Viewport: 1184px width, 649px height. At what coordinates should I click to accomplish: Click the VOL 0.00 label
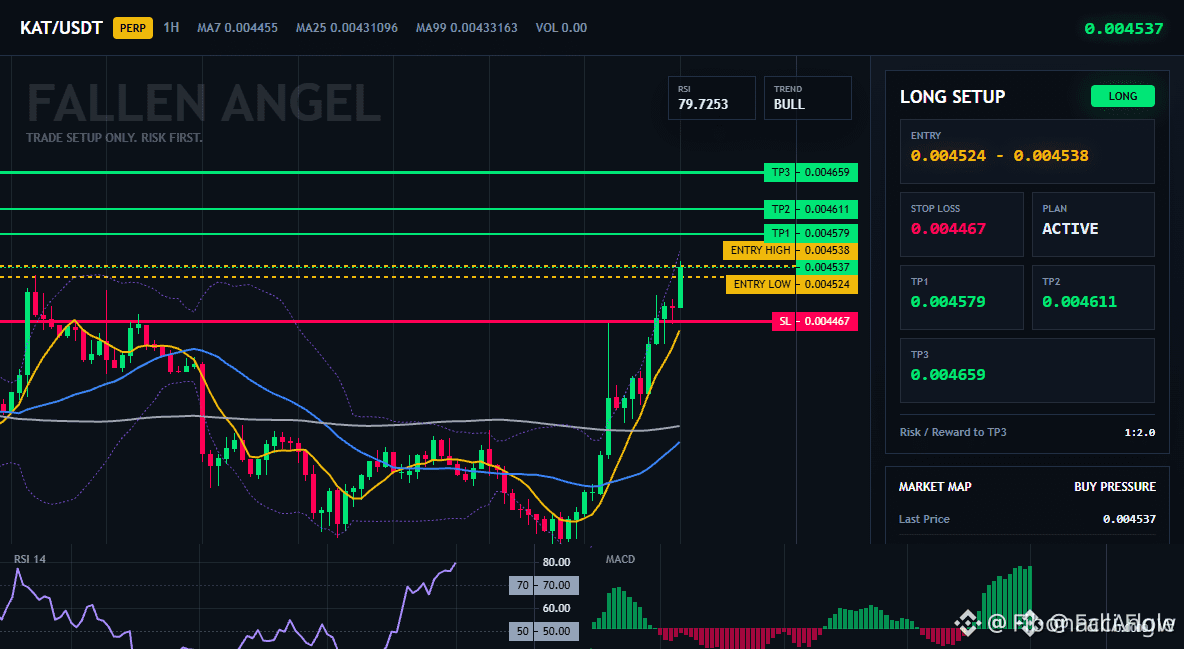pos(561,28)
